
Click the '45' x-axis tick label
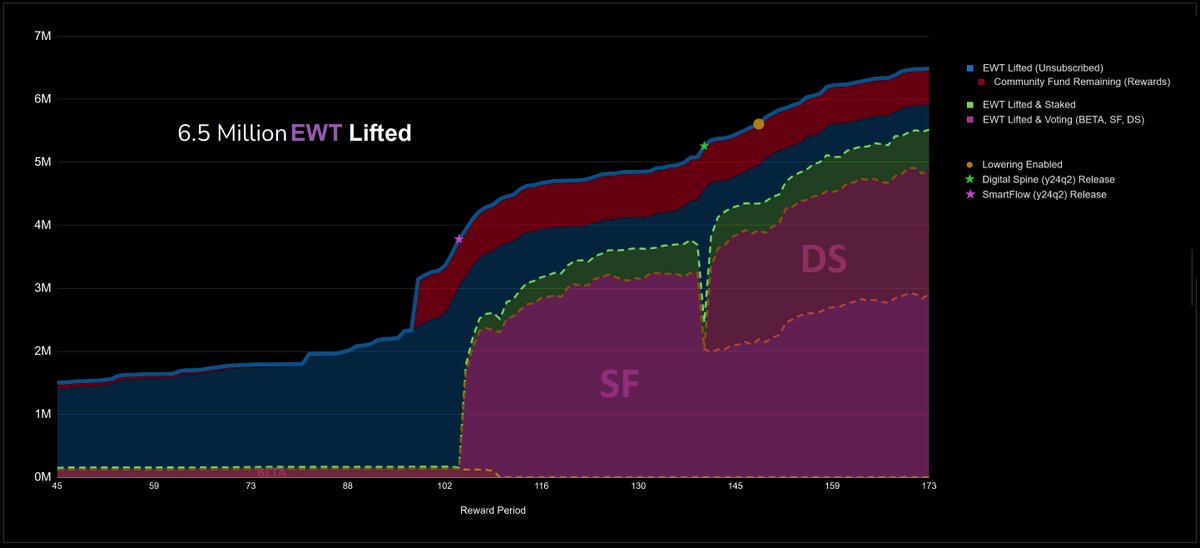tap(57, 486)
